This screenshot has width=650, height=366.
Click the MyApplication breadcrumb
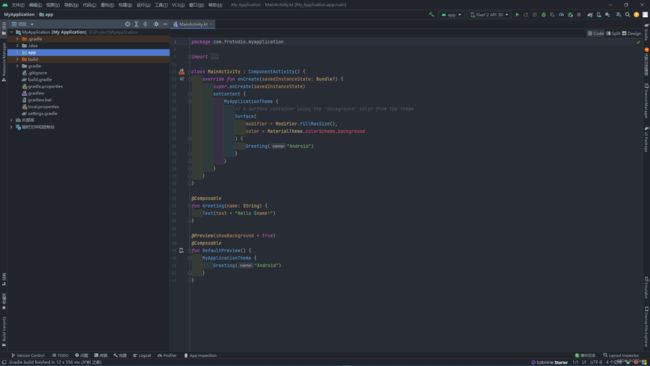[19, 15]
